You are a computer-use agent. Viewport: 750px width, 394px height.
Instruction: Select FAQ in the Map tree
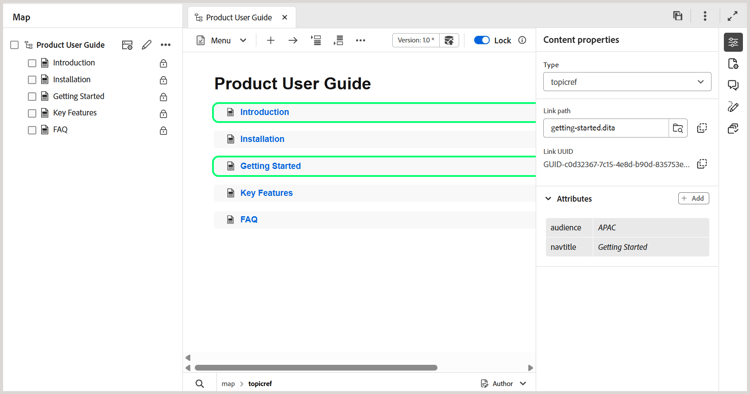click(x=60, y=130)
